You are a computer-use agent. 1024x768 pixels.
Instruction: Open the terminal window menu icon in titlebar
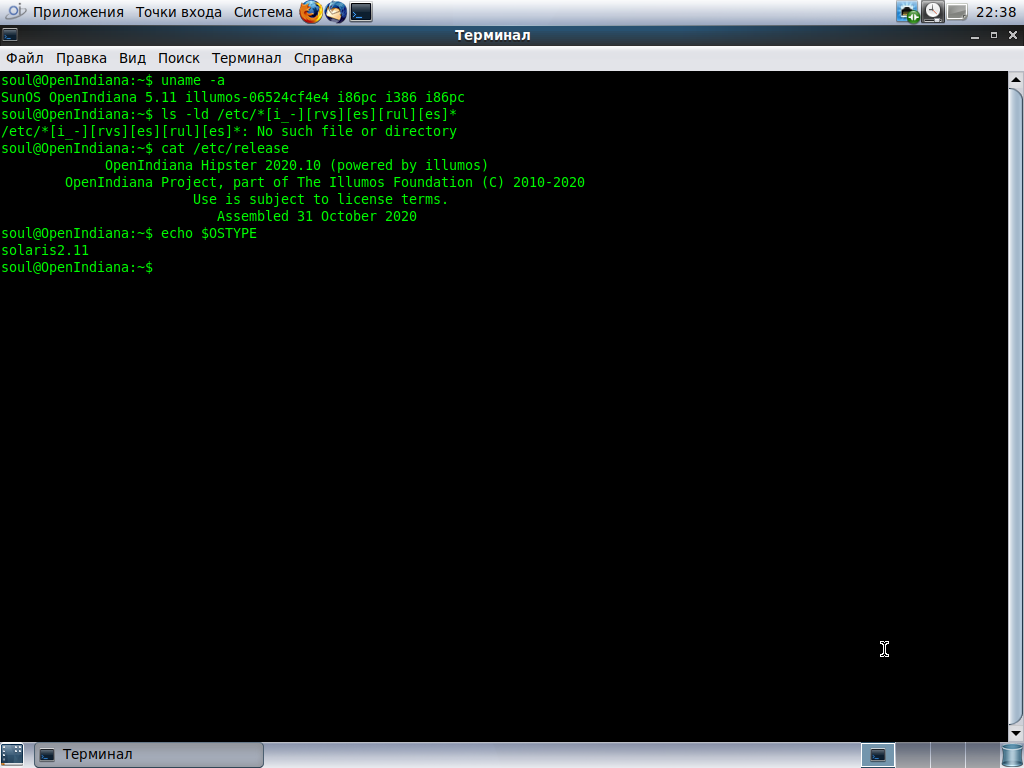(x=10, y=35)
